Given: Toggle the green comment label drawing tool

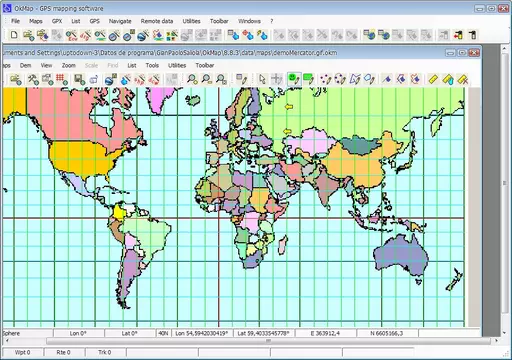Looking at the screenshot, I should [308, 79].
